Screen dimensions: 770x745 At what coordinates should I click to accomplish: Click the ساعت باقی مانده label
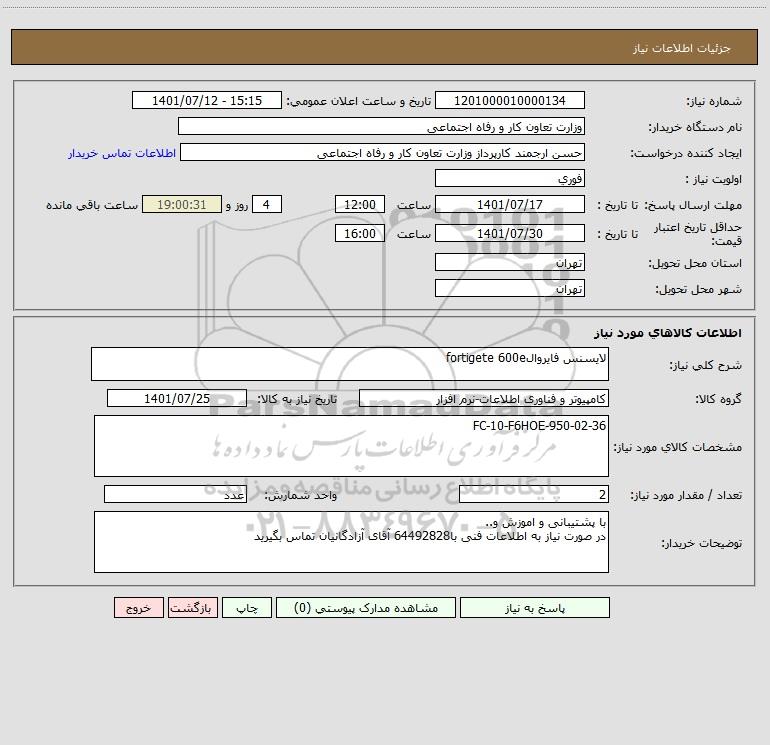click(x=92, y=205)
